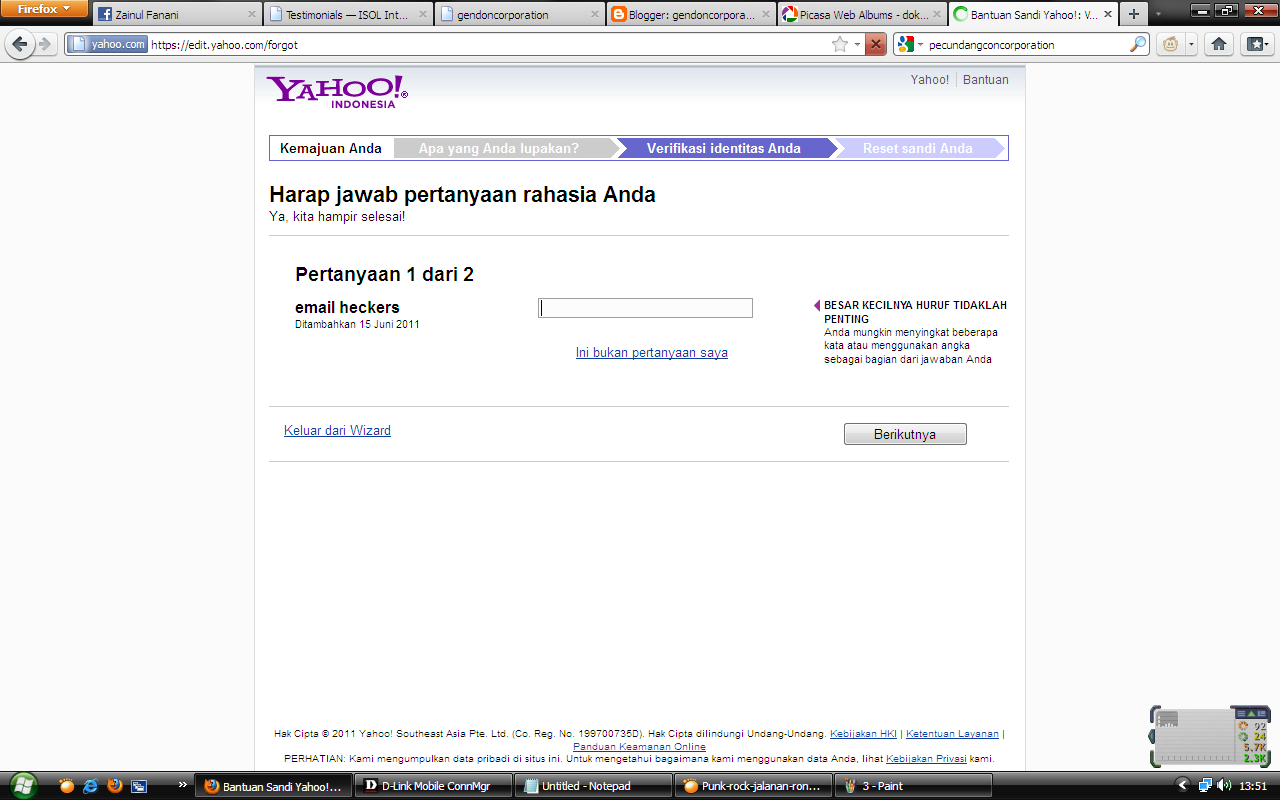Open Punk-rock-jalanan taskbar item
The height and width of the screenshot is (800, 1280).
[x=753, y=786]
